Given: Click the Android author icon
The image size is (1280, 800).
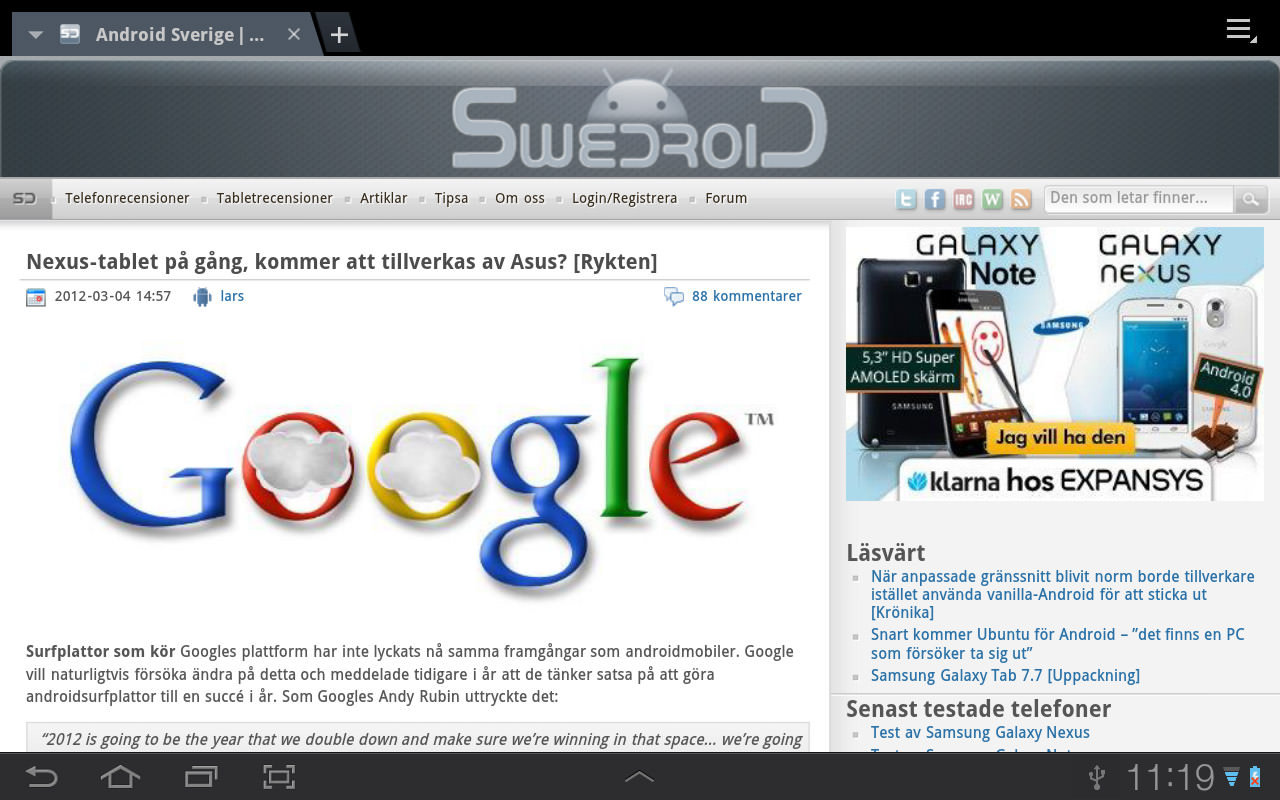Looking at the screenshot, I should 202,297.
